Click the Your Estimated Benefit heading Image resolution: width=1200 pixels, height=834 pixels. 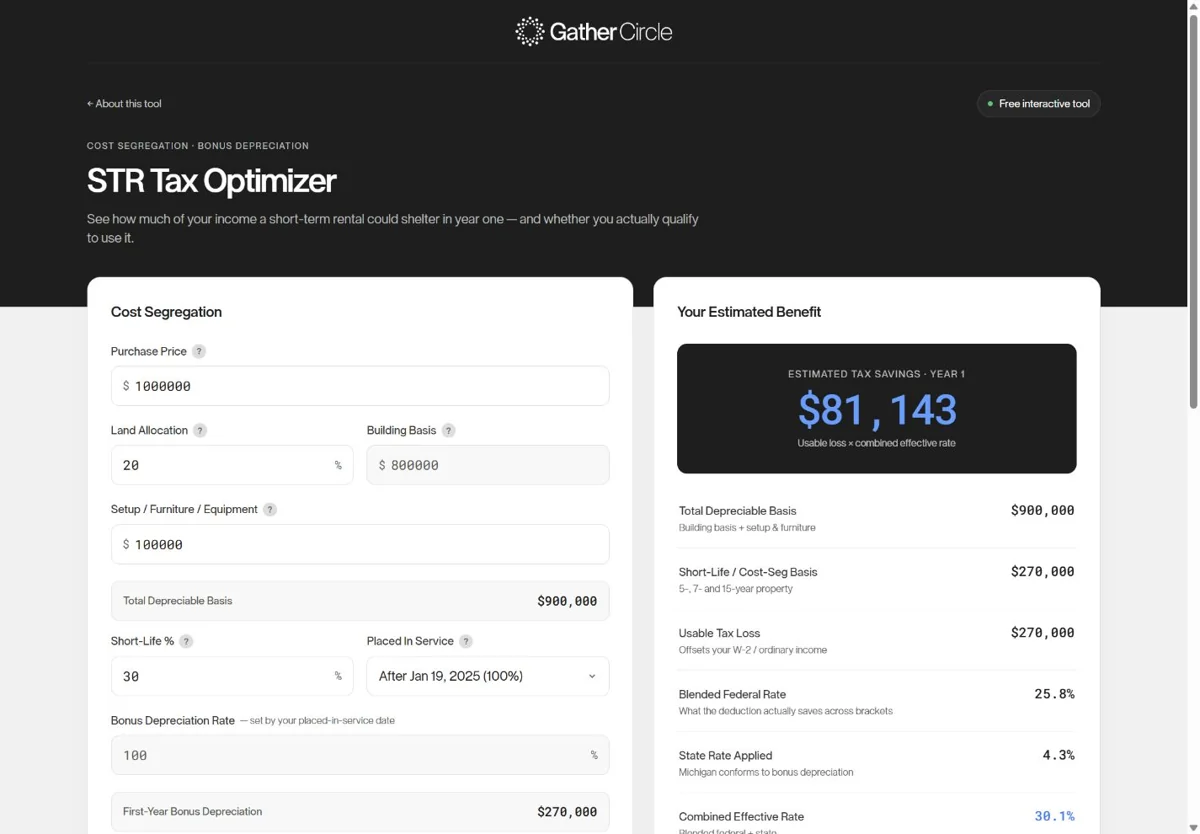pos(749,312)
